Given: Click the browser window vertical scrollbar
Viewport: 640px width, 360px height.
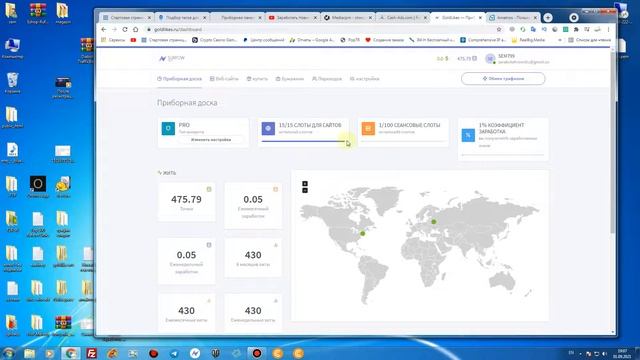Looking at the screenshot, I should pos(612,143).
